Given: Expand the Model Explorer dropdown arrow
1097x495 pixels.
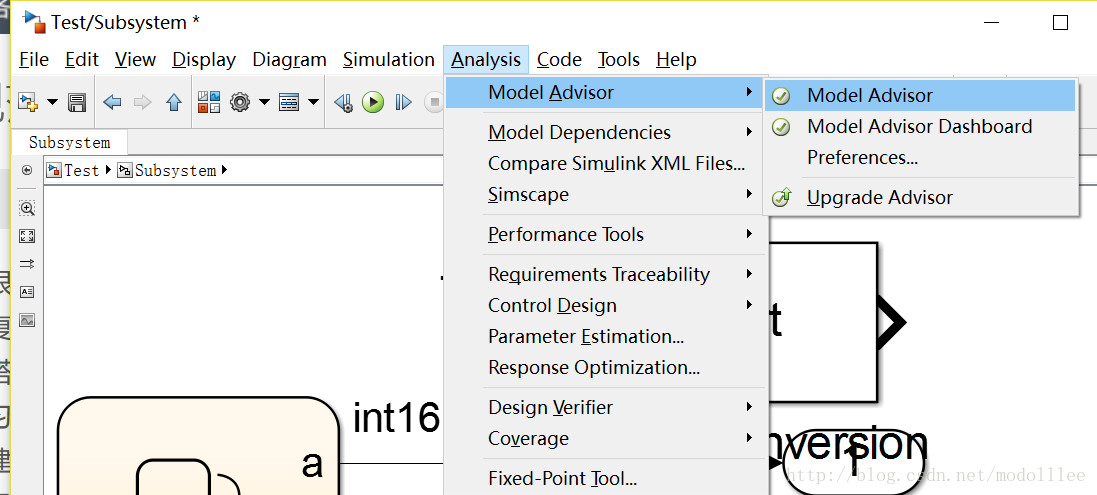Looking at the screenshot, I should (313, 102).
